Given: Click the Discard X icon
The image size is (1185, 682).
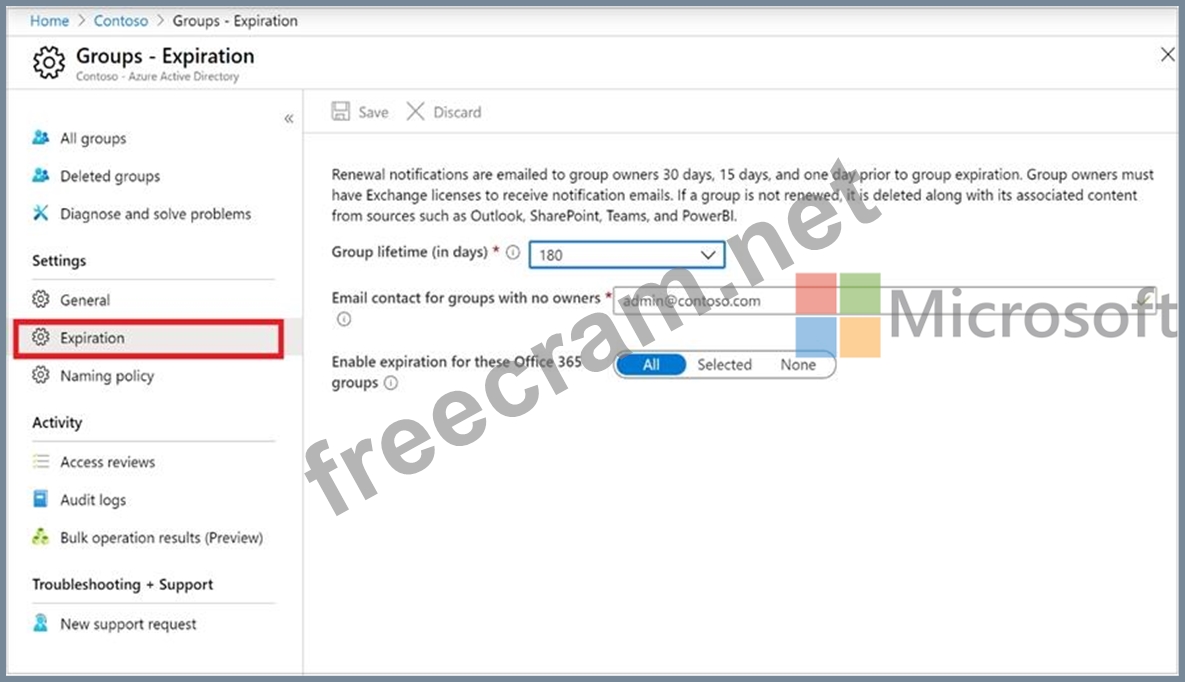Looking at the screenshot, I should (416, 112).
